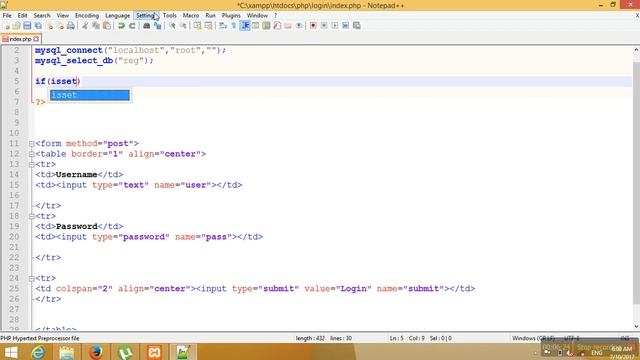
Task: Open the Function List icon
Action: [x=277, y=26]
